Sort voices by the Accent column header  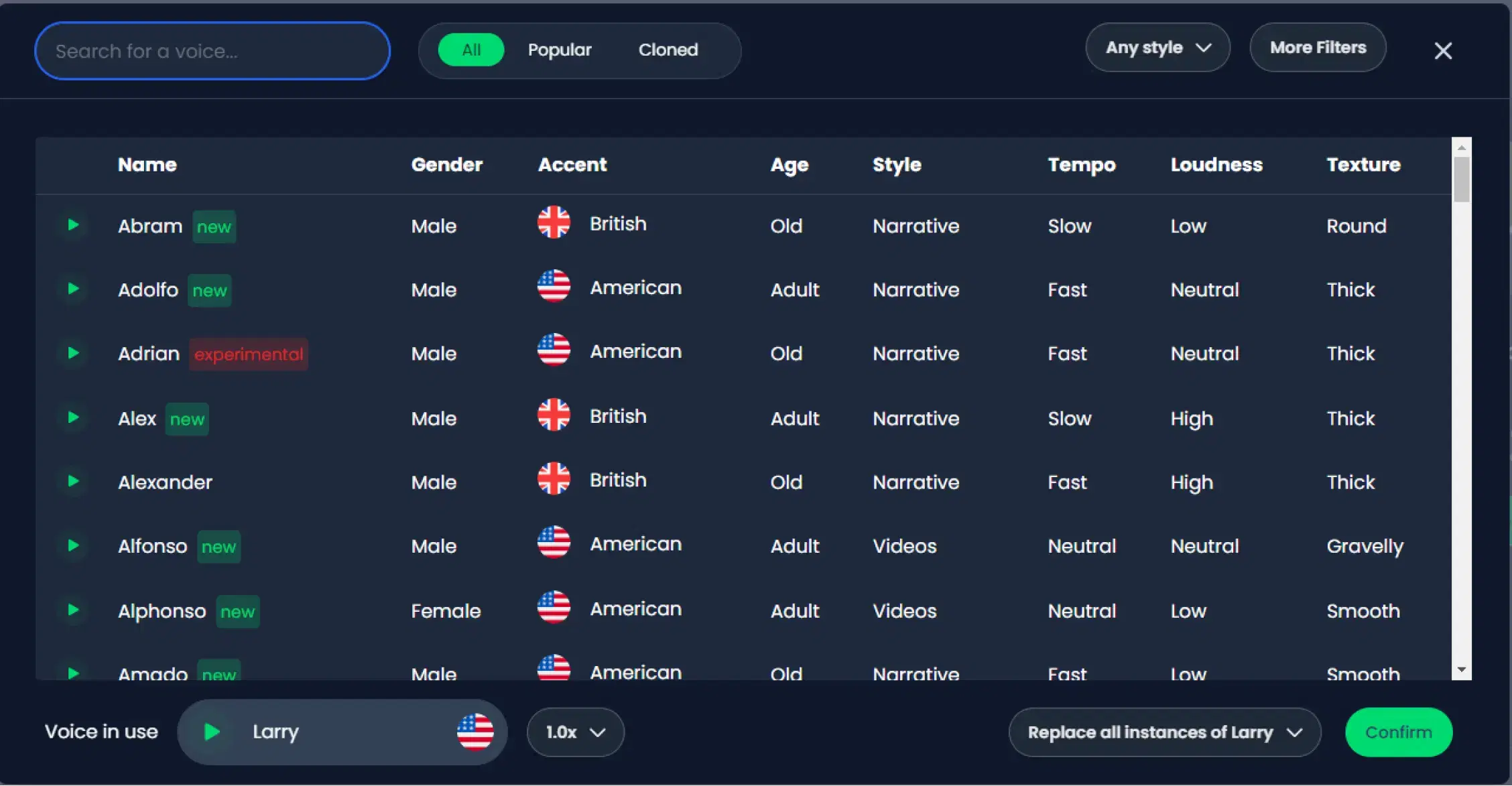572,165
